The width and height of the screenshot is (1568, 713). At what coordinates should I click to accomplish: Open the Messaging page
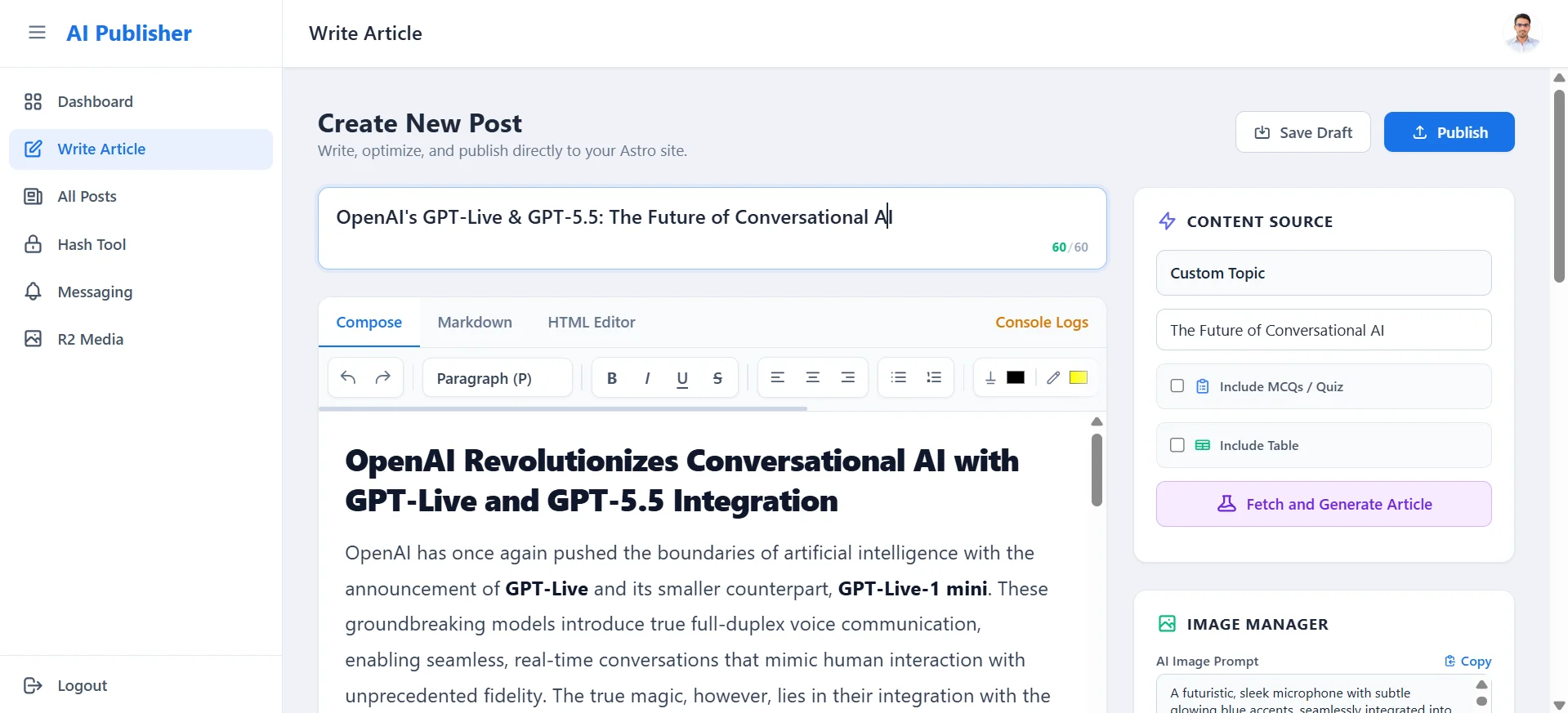[x=141, y=292]
